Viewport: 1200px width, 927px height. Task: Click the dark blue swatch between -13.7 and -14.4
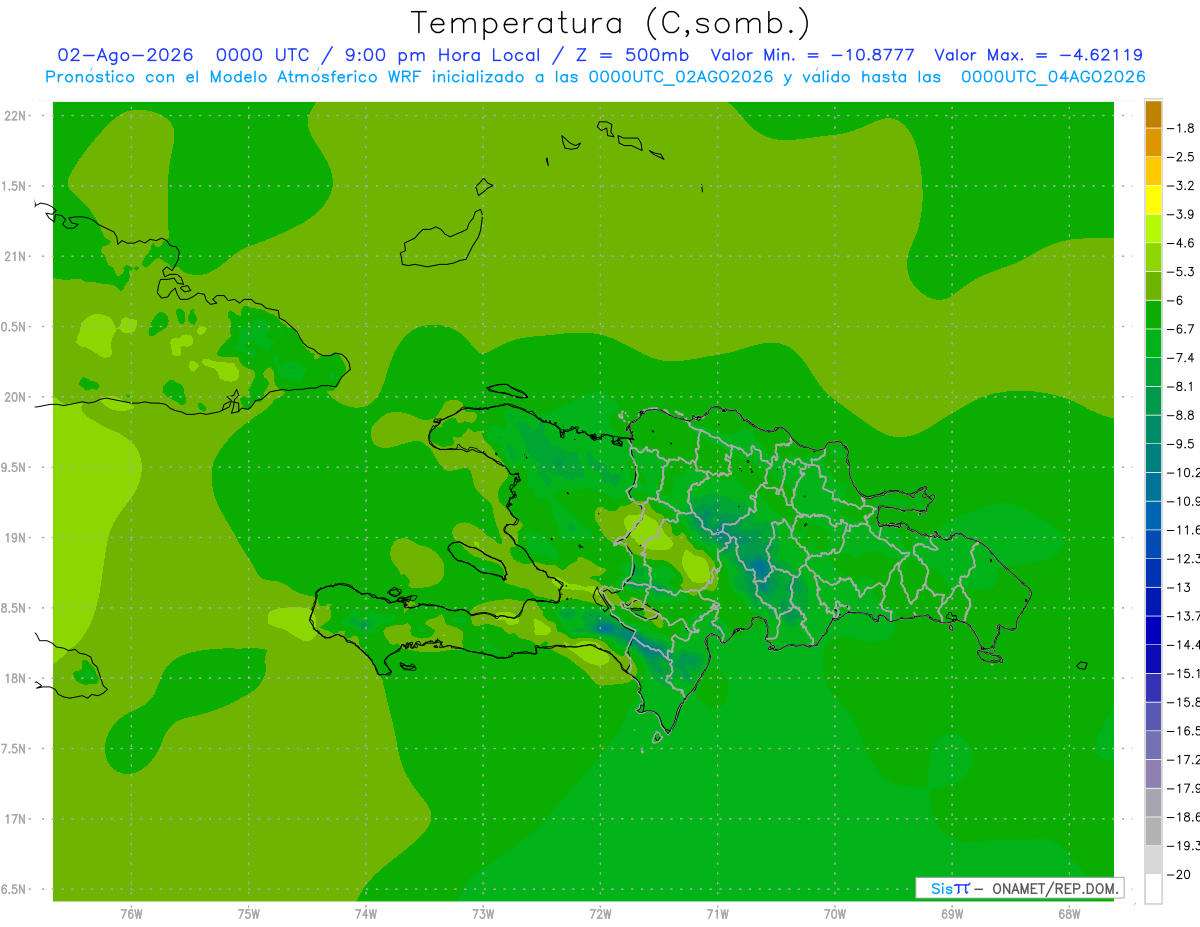1153,630
